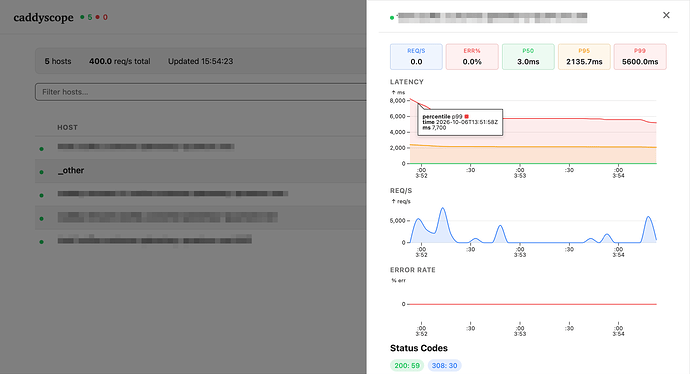
Task: Select the _other host row
Action: coord(201,171)
